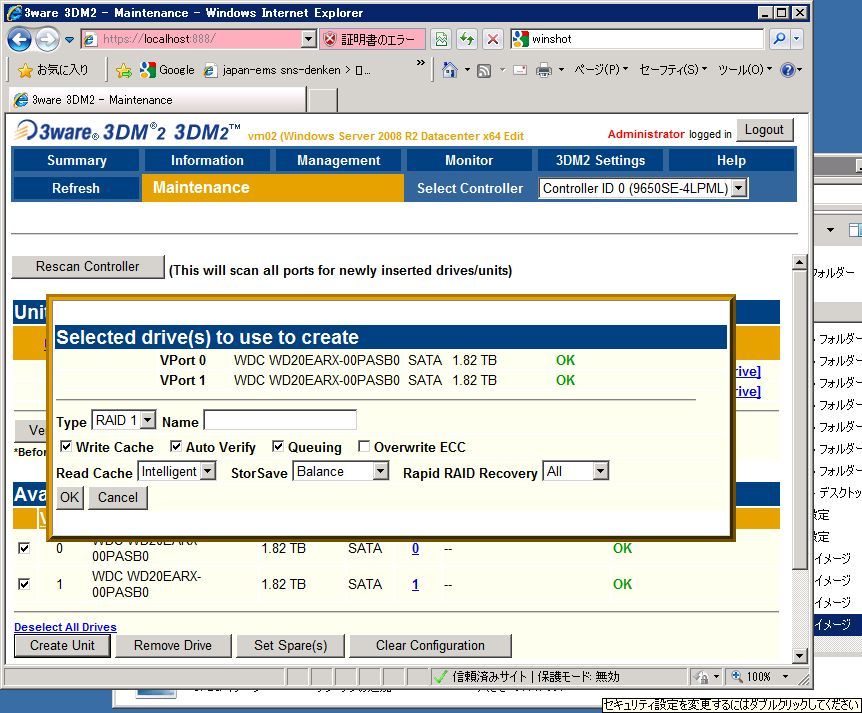Open the Read Cache Intelligent dropdown
This screenshot has height=713, width=862.
click(176, 472)
